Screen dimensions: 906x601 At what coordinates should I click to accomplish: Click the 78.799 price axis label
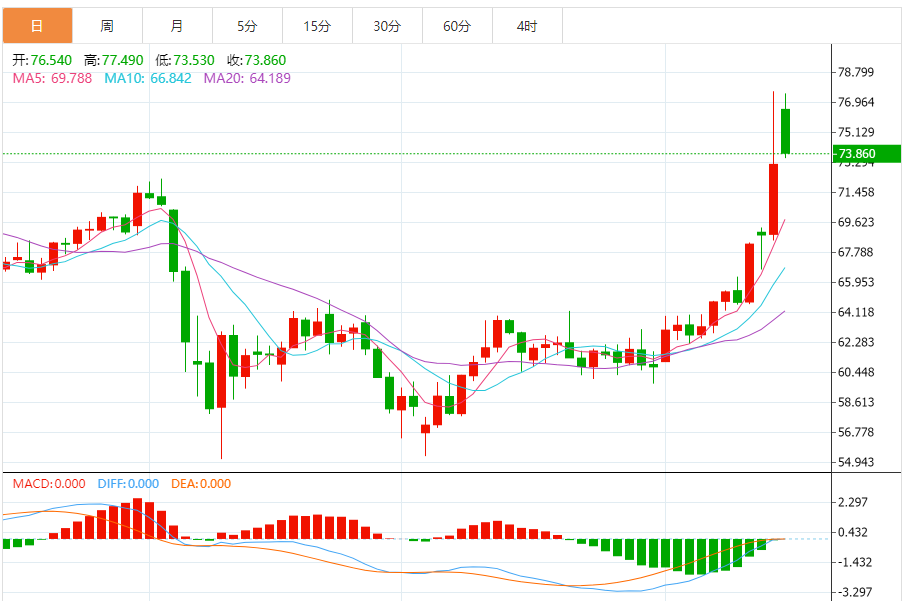point(856,72)
